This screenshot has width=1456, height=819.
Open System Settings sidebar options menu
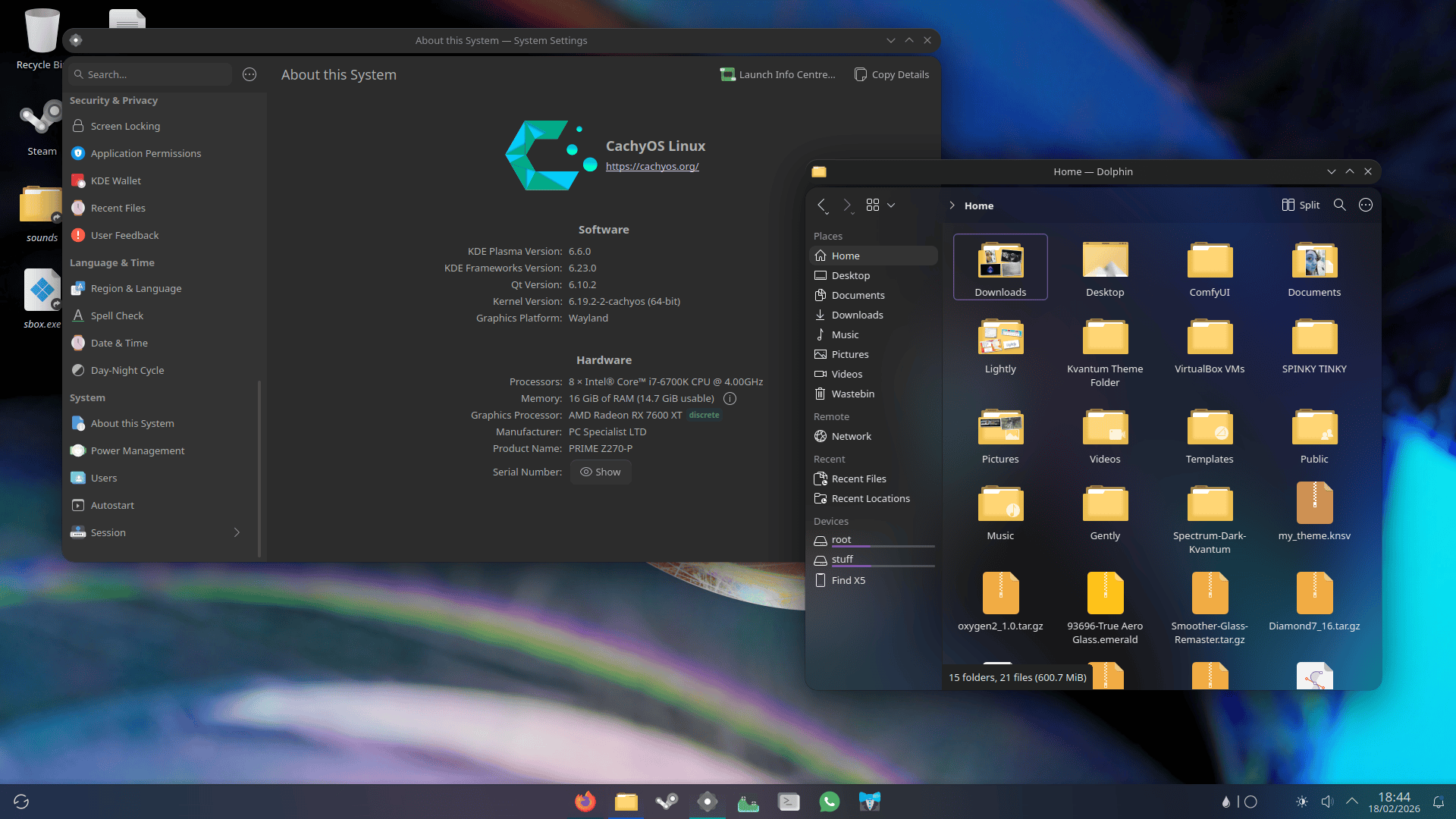[x=249, y=74]
